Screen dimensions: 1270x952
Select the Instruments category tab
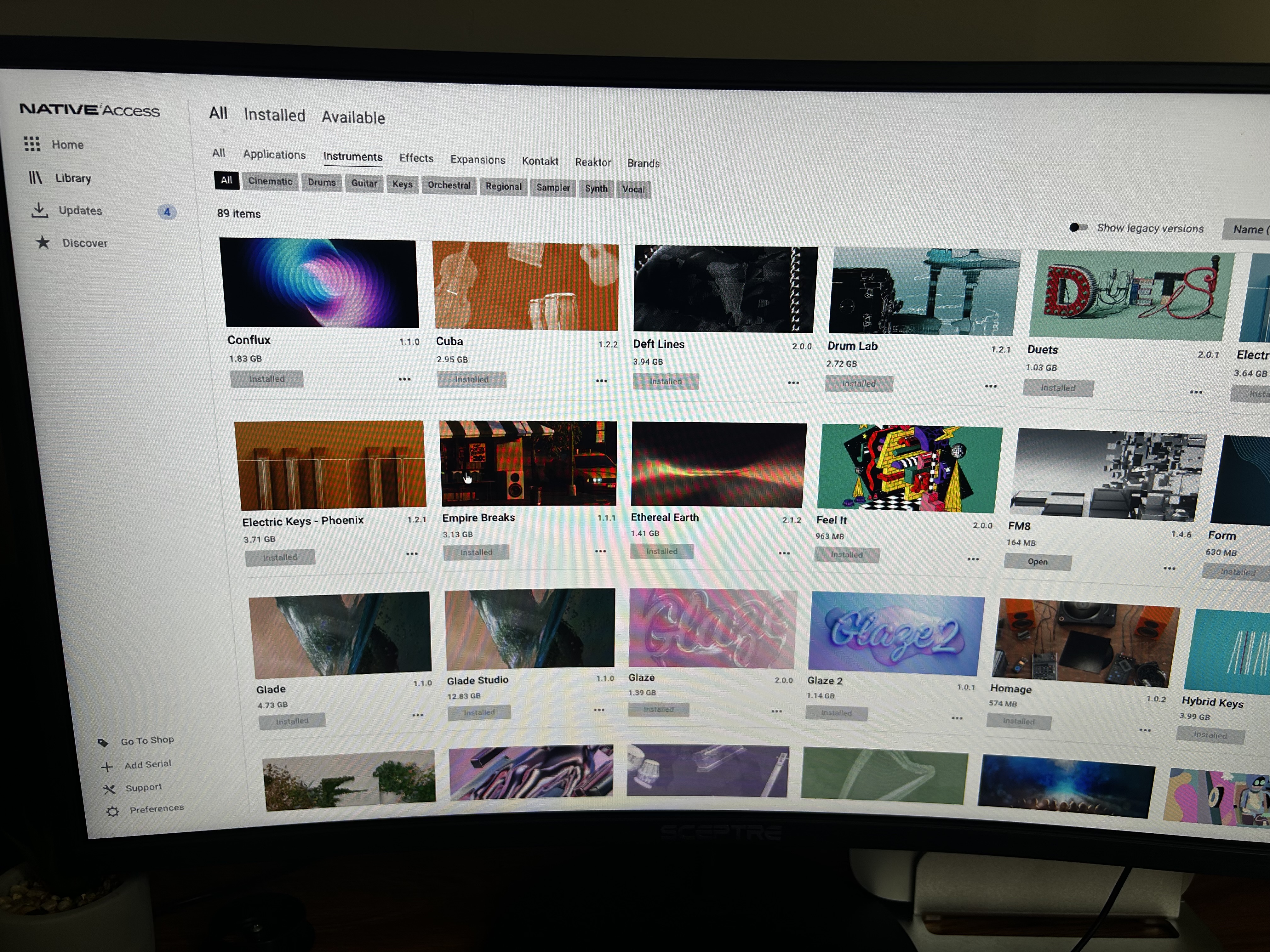click(352, 157)
